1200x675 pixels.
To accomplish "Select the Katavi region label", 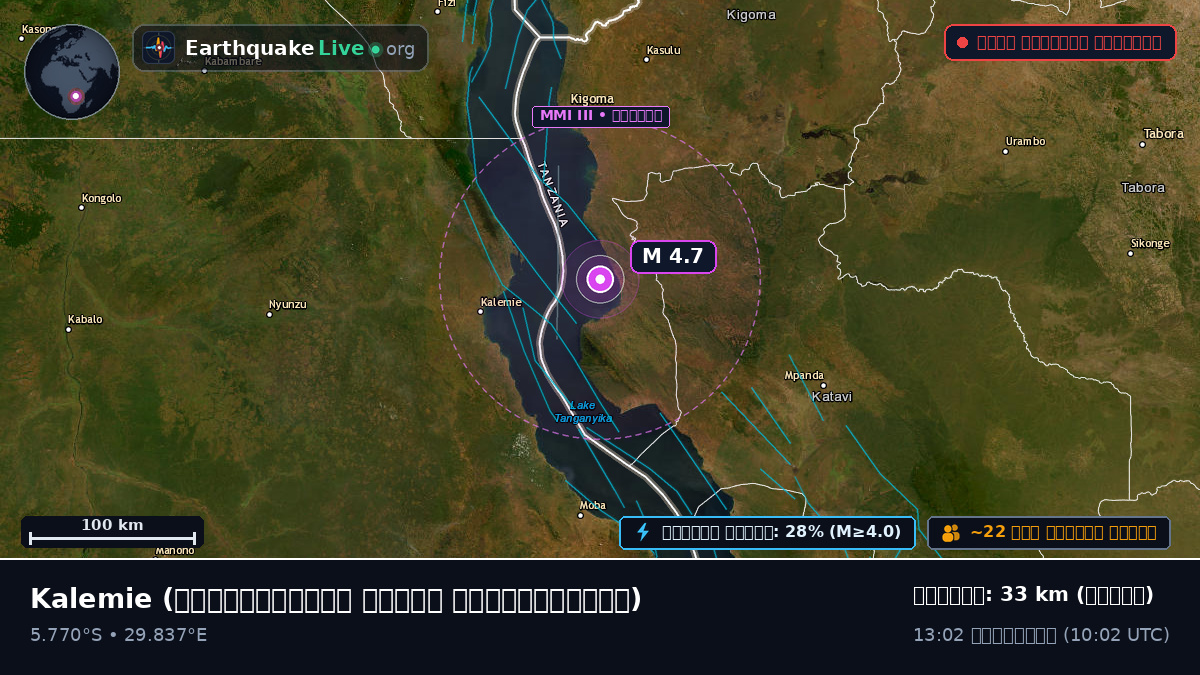I will 832,396.
